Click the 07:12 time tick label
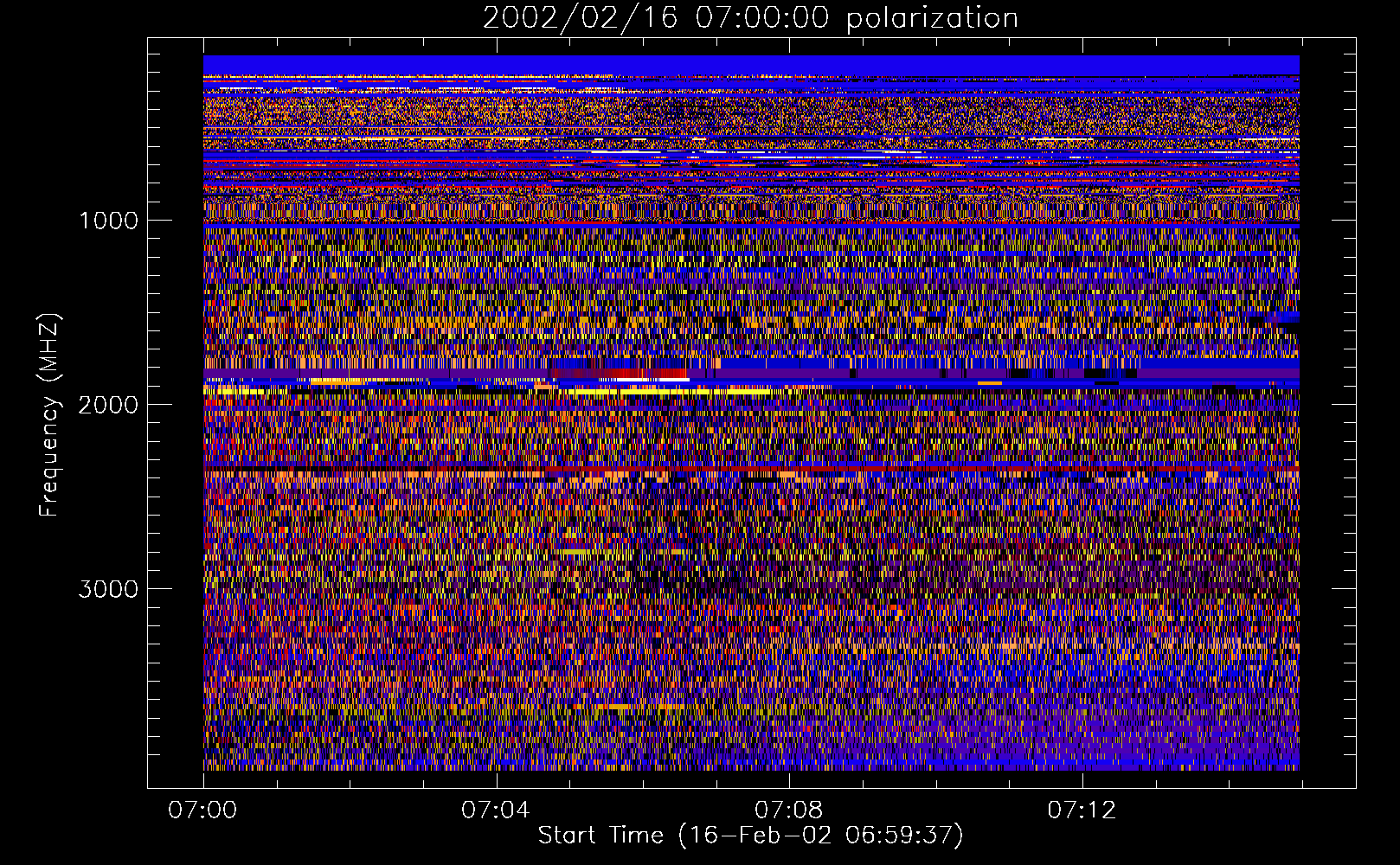Screen dimensions: 1400x865 [x=1082, y=811]
